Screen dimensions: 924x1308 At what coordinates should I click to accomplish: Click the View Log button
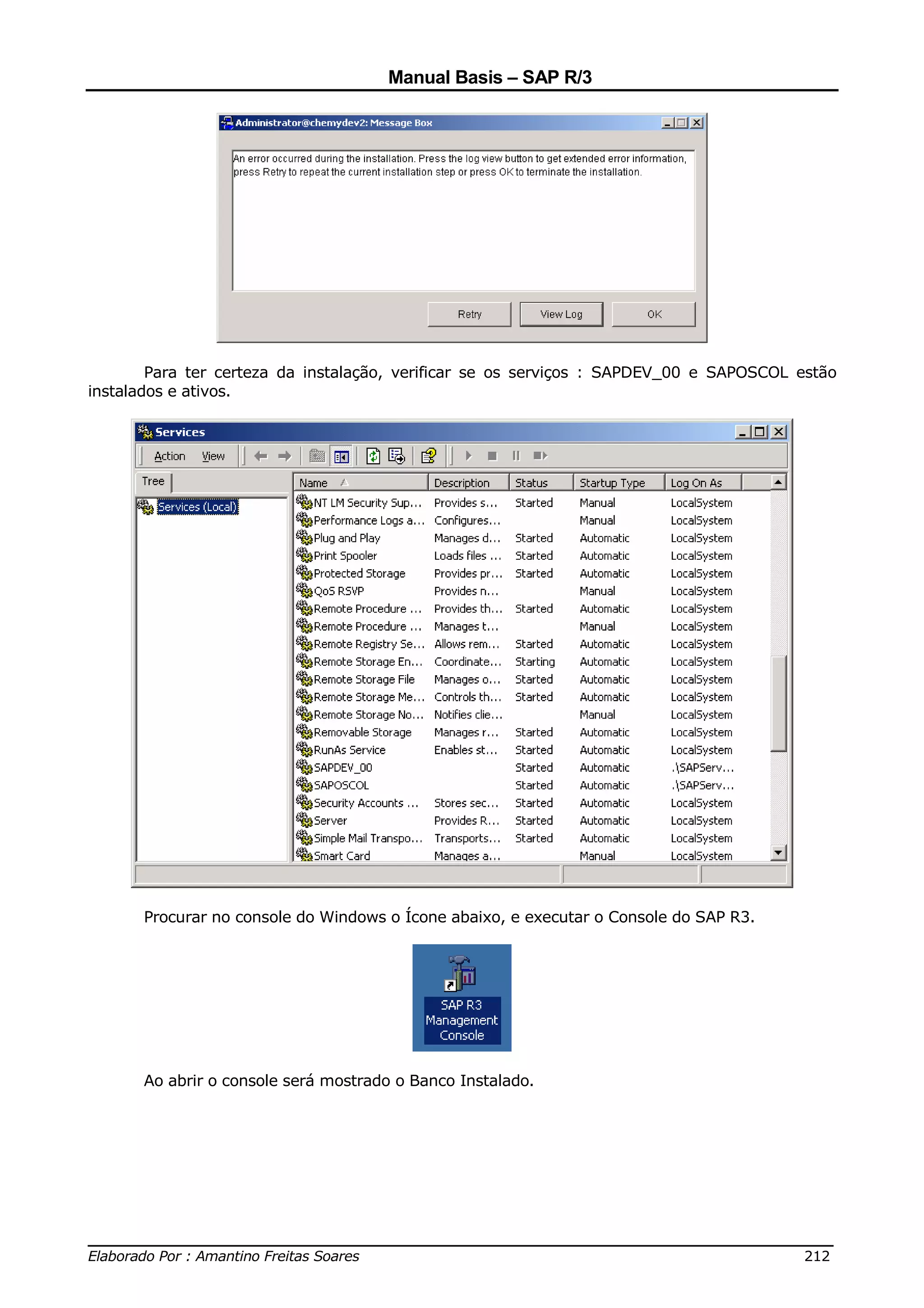[x=561, y=315]
